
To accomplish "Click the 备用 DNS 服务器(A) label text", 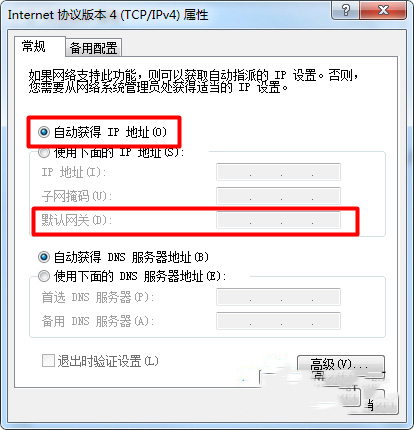I will point(98,321).
